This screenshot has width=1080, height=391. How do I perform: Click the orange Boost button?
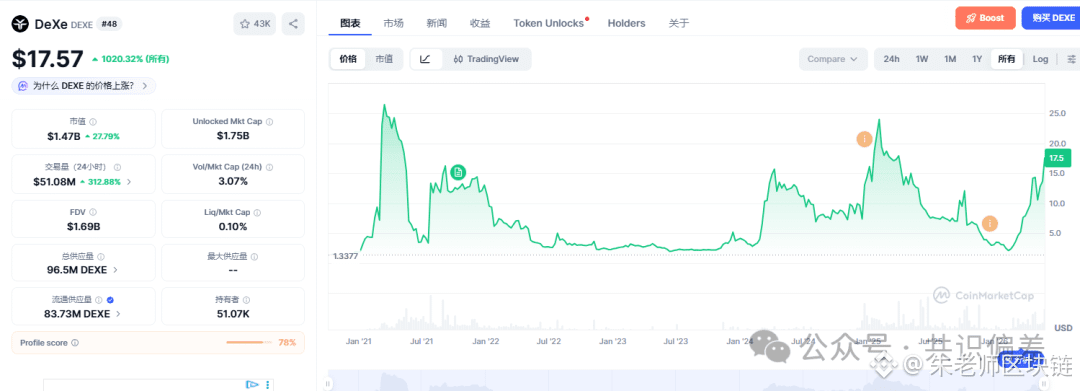click(985, 18)
